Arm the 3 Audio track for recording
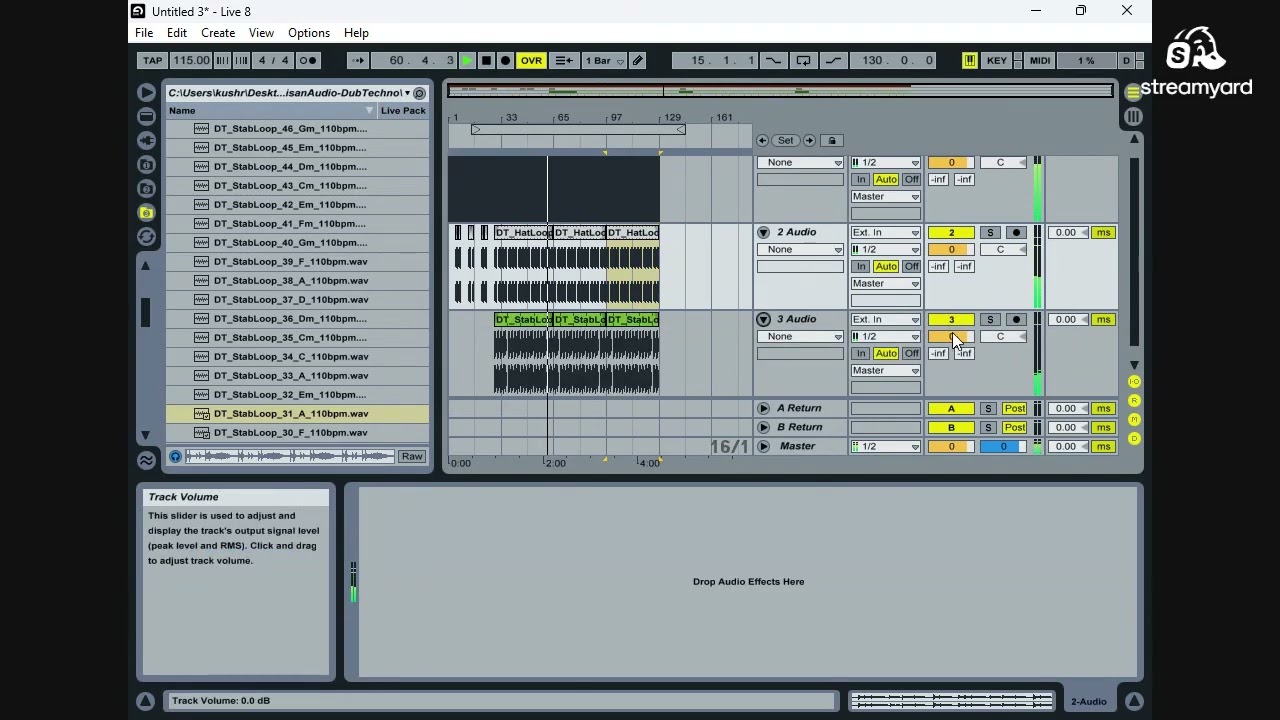This screenshot has height=720, width=1280. pos(1016,320)
